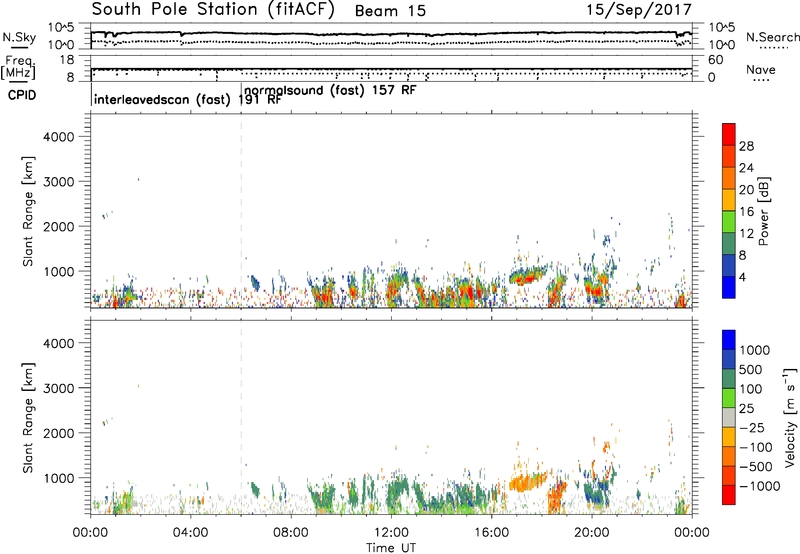Click the '25' label on the Velocity color bar
The height and width of the screenshot is (554, 800).
tap(746, 409)
